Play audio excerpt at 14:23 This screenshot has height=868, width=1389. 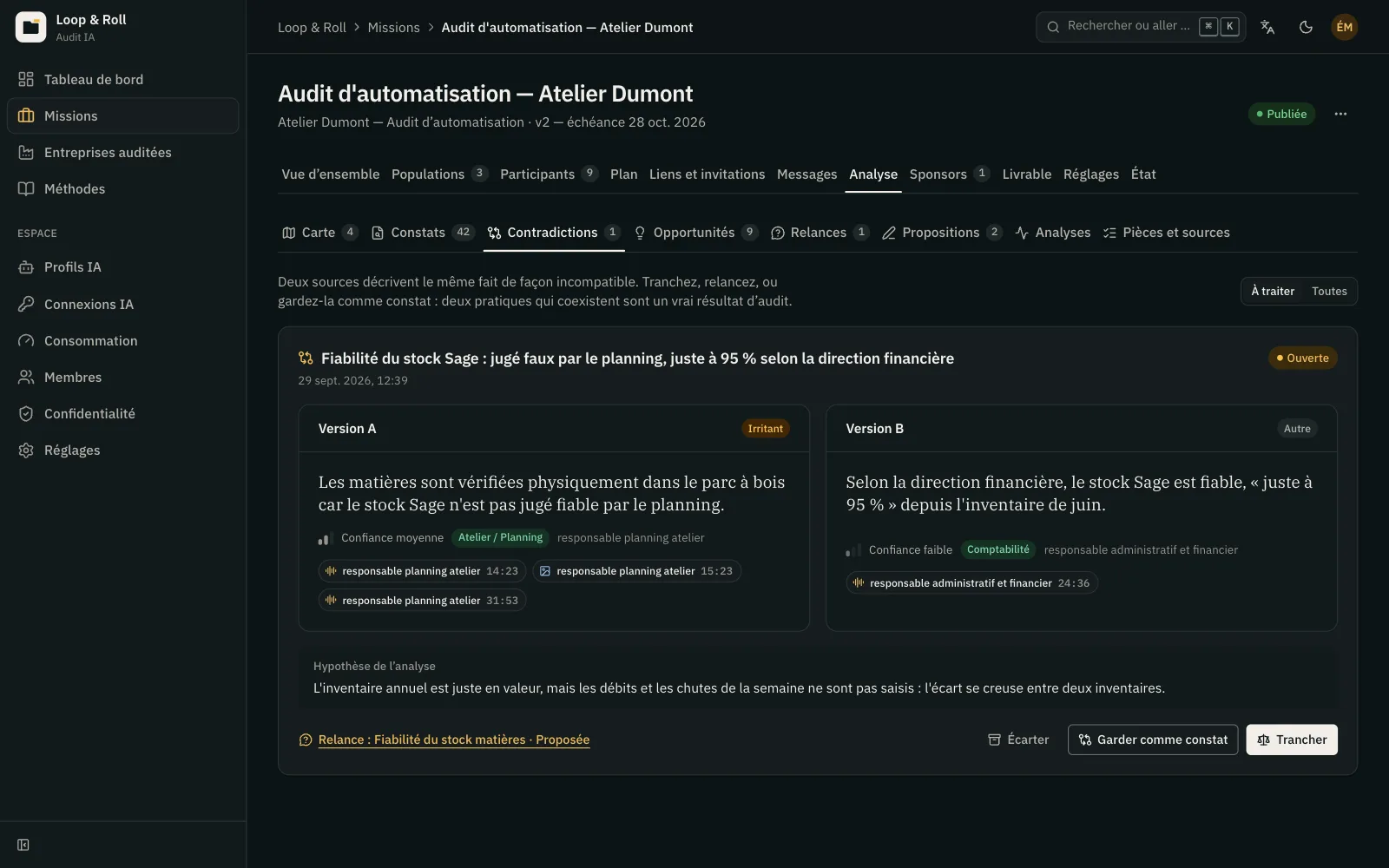pyautogui.click(x=422, y=571)
